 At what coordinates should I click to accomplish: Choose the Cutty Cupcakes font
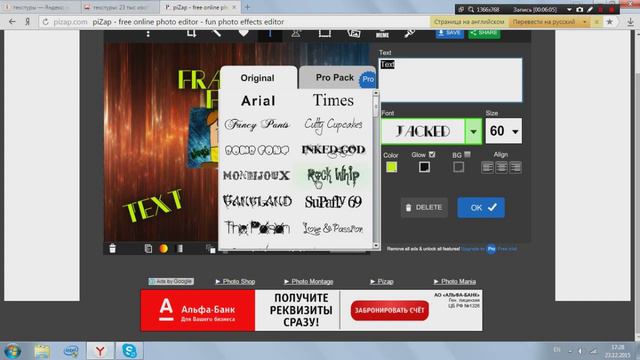333,124
